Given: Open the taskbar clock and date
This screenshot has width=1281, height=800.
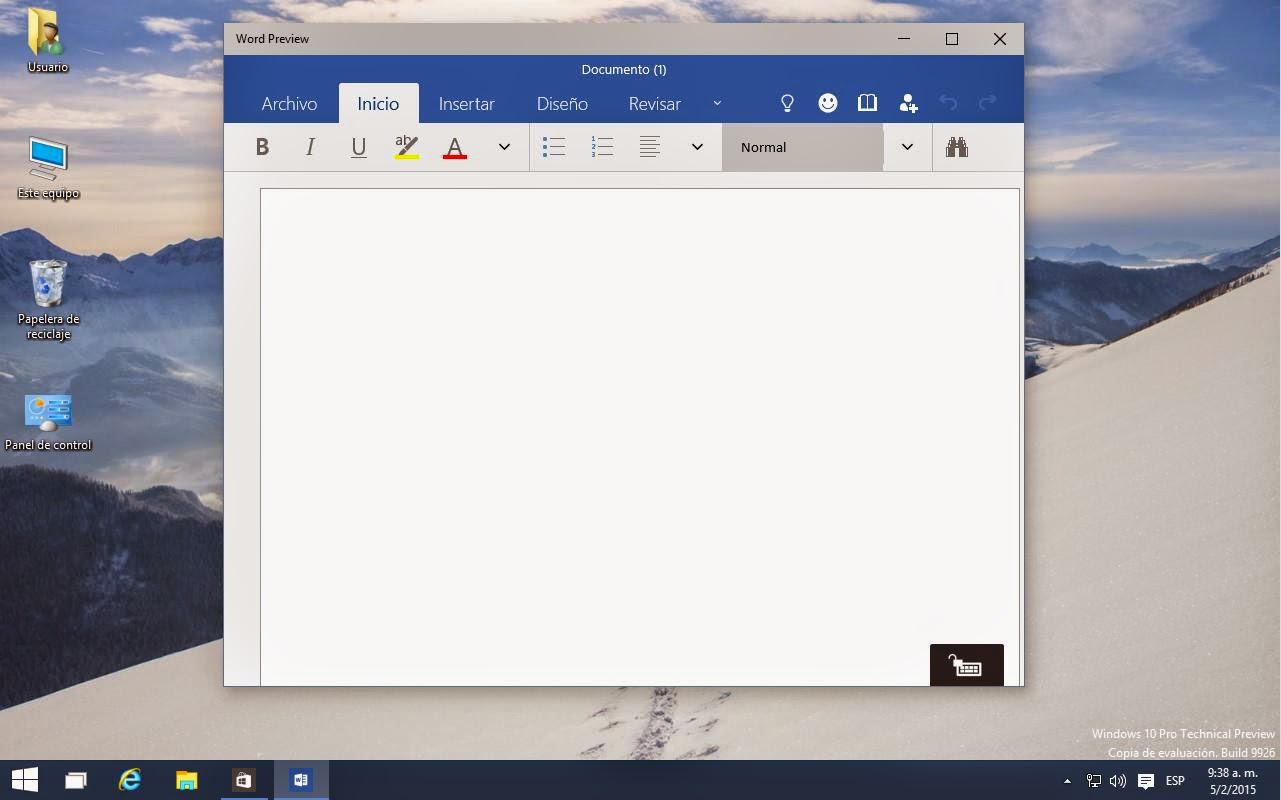Looking at the screenshot, I should tap(1232, 781).
